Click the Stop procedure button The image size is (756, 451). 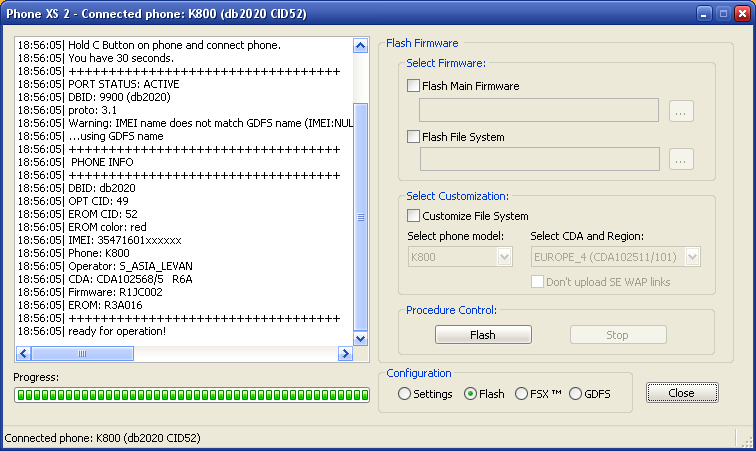[617, 335]
